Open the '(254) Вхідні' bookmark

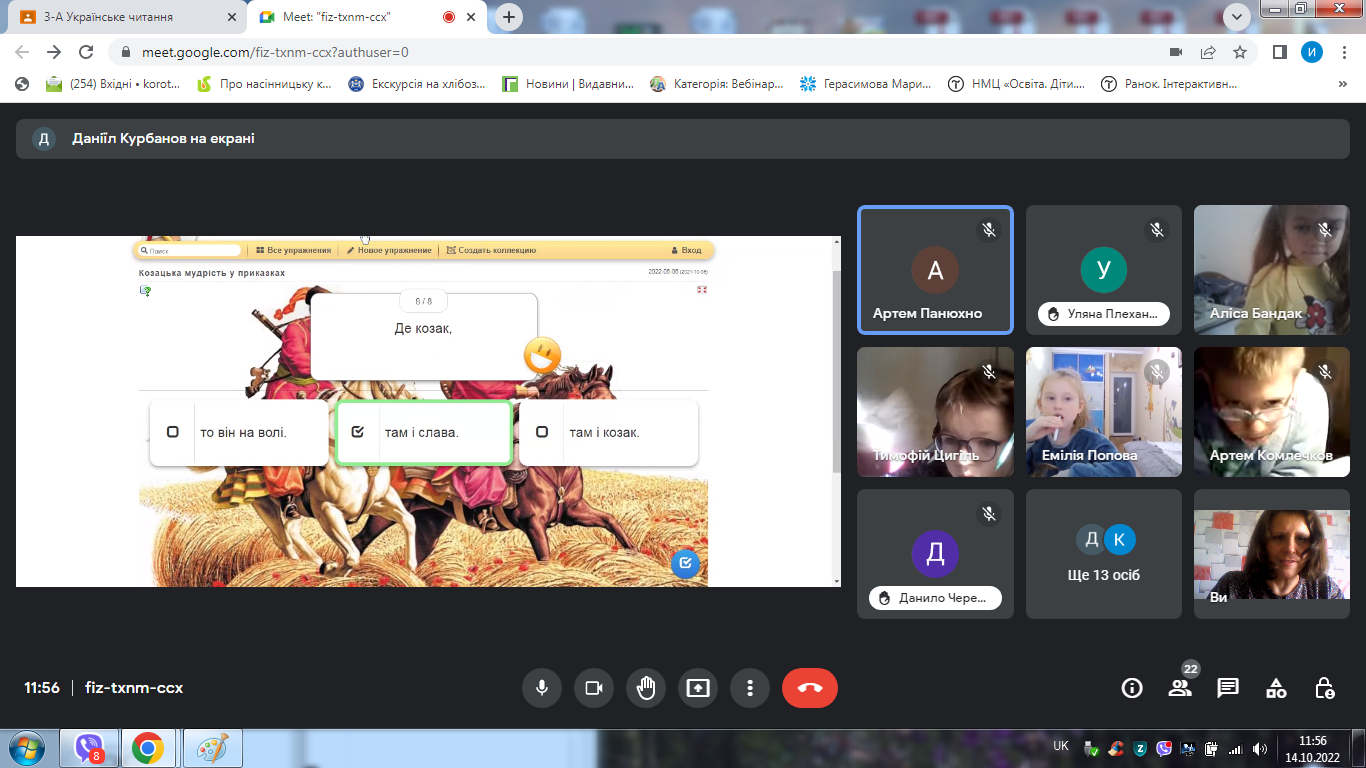114,84
